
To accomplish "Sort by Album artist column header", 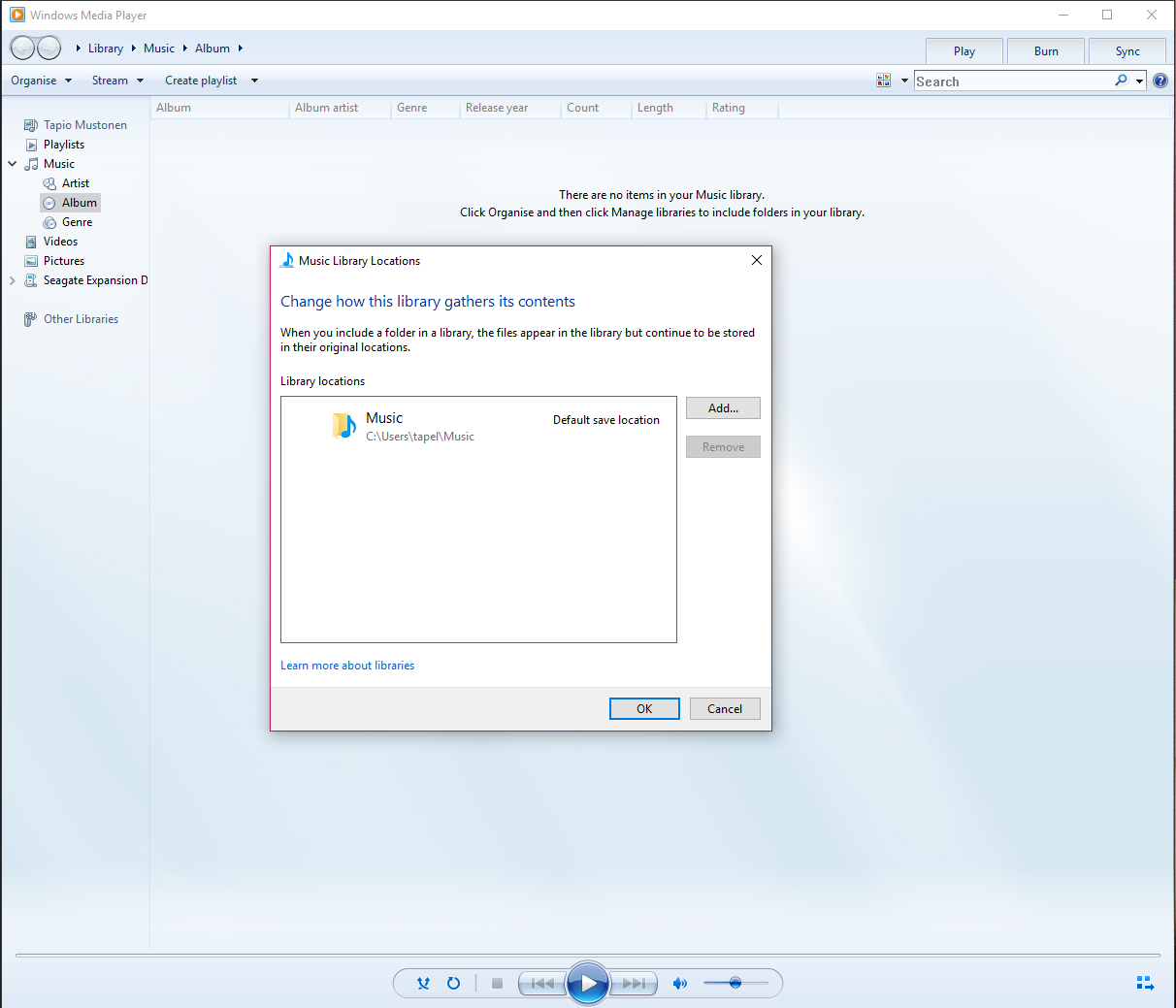I will pyautogui.click(x=340, y=108).
